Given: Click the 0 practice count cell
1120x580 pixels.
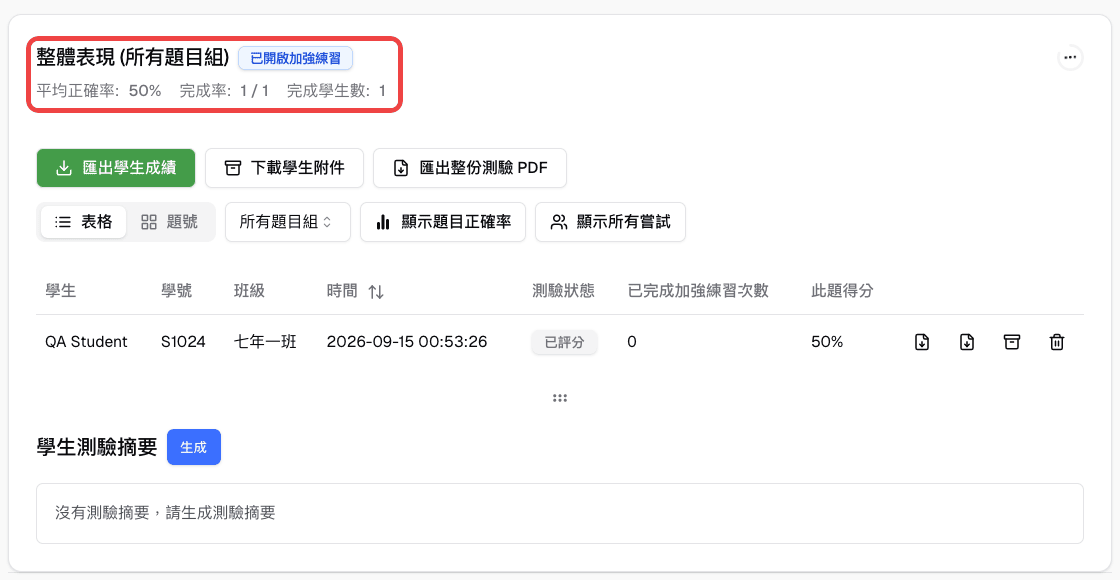Looking at the screenshot, I should (631, 342).
